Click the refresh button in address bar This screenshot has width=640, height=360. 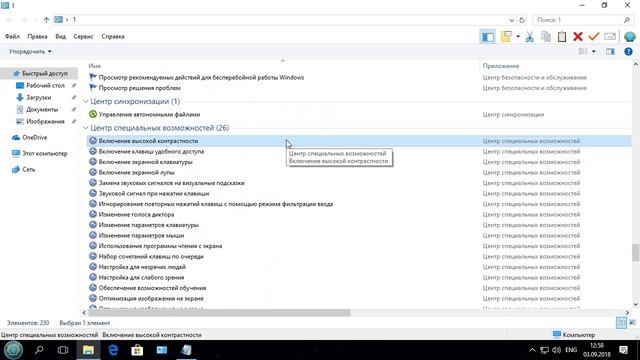coord(522,20)
